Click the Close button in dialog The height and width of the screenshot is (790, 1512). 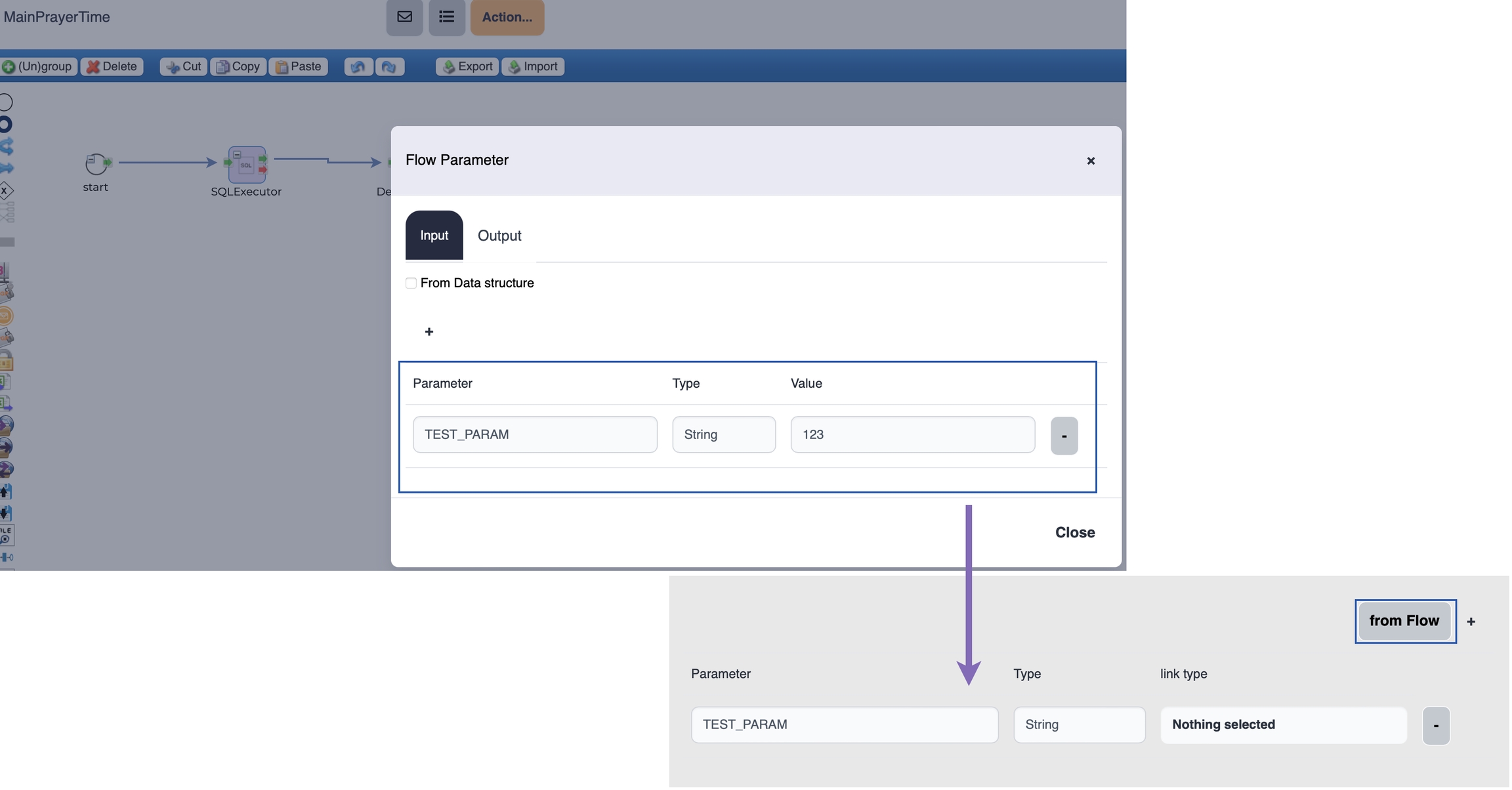(x=1074, y=533)
